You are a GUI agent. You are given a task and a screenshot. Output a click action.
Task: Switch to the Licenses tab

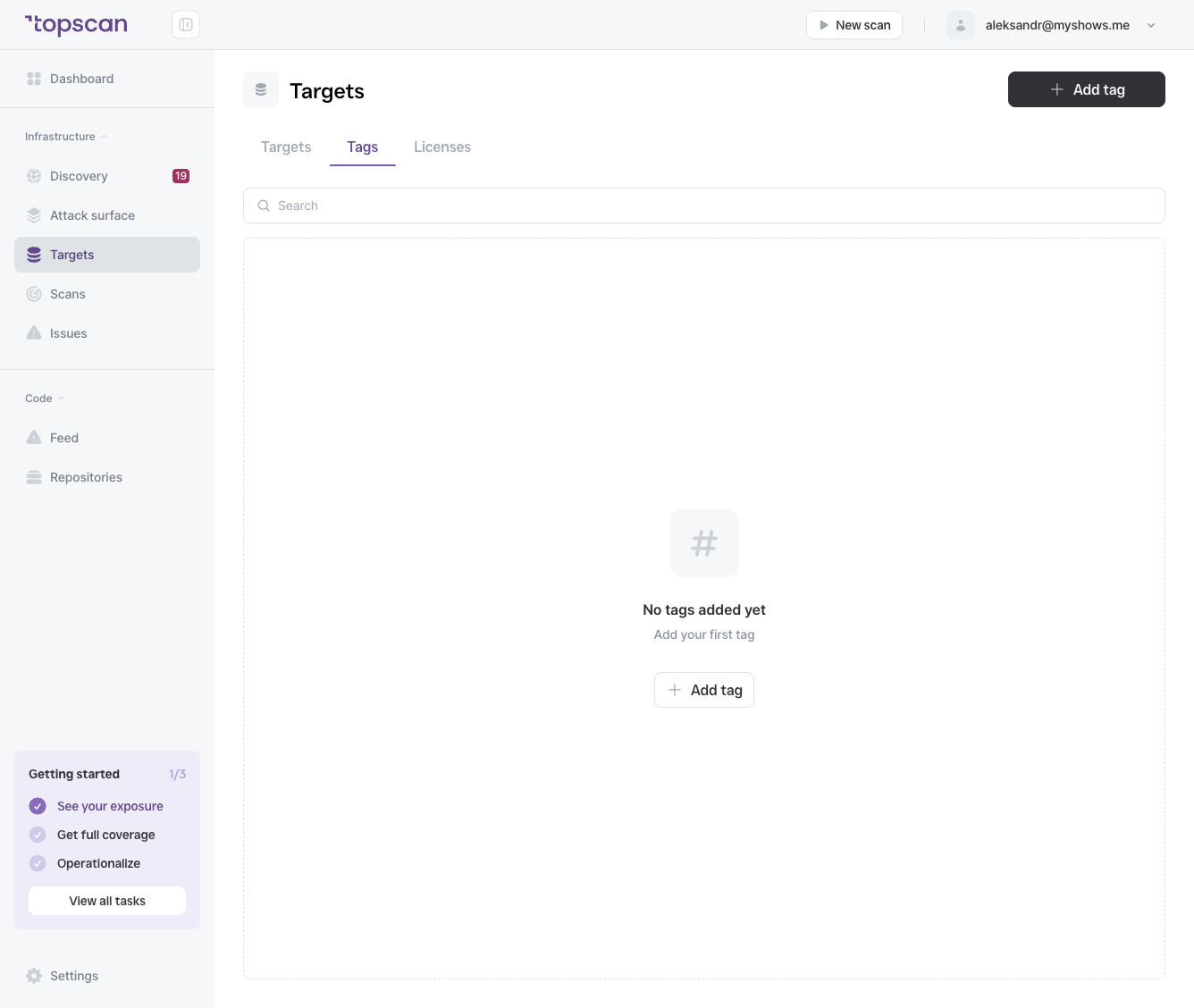(x=442, y=147)
